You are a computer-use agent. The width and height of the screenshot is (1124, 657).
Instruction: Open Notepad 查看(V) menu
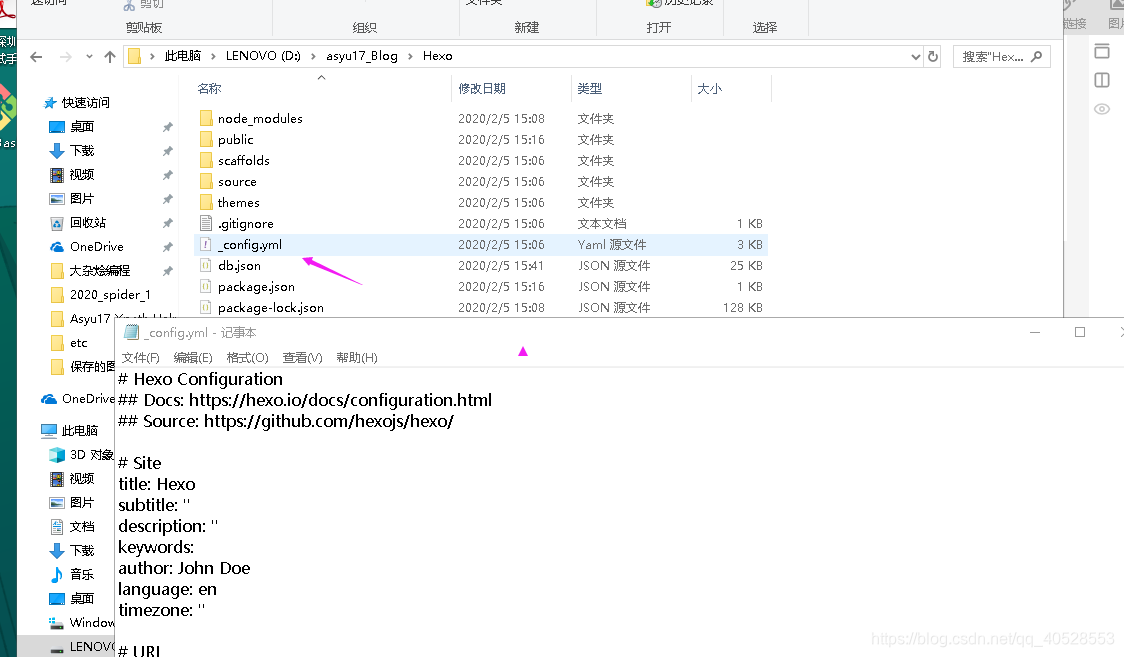click(303, 358)
